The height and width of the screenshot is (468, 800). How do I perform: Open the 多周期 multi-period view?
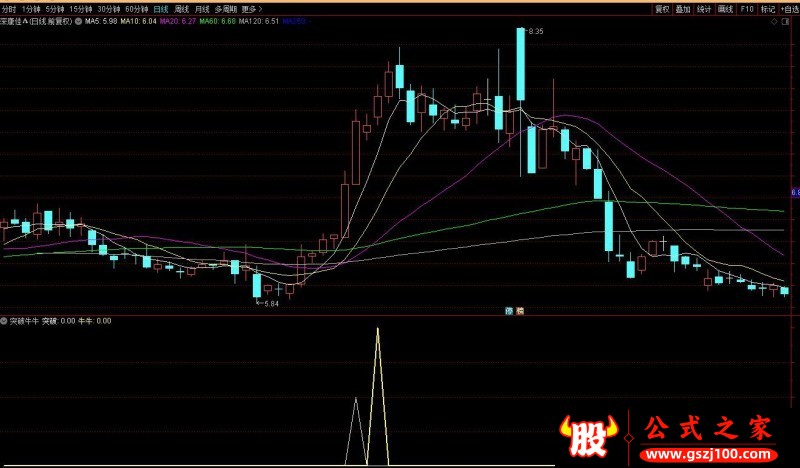(x=226, y=9)
